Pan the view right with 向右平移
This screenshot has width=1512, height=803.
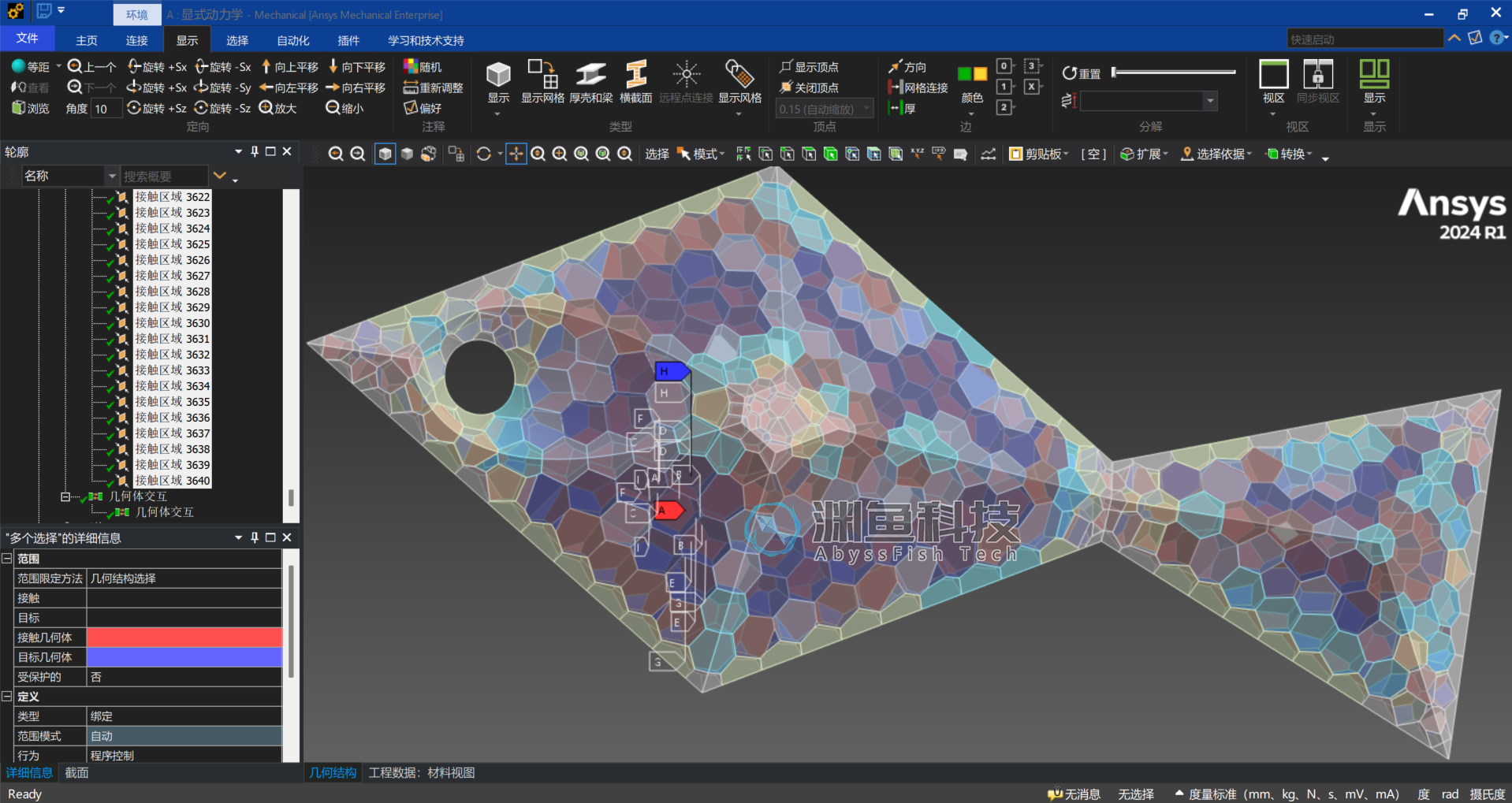tap(356, 87)
